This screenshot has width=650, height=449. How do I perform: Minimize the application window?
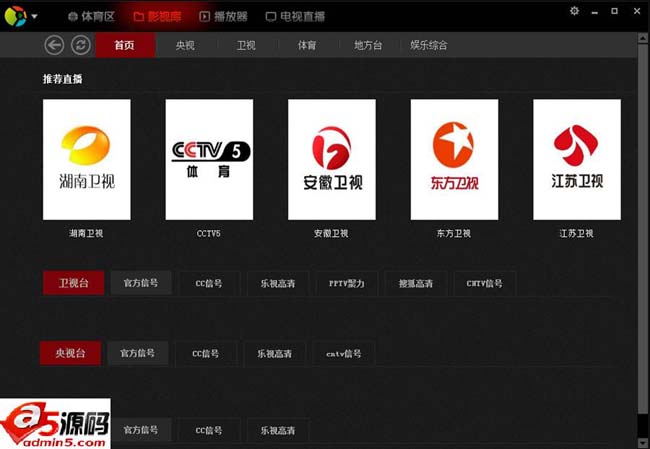tap(594, 12)
